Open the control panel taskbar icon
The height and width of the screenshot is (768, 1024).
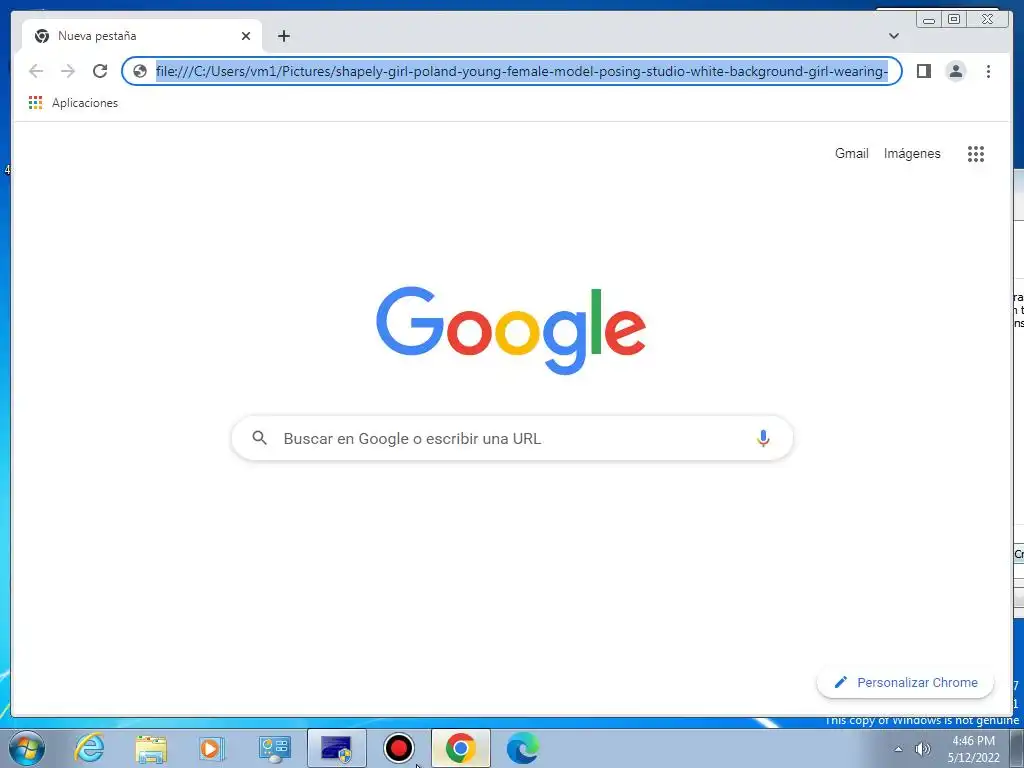point(274,748)
